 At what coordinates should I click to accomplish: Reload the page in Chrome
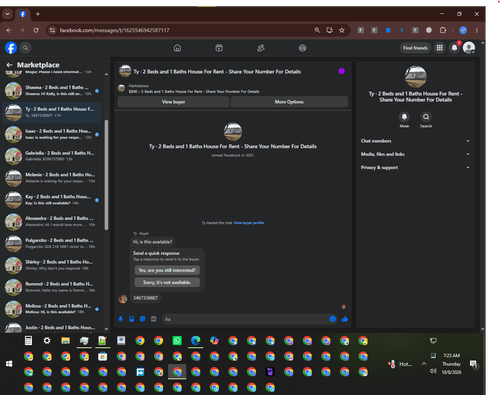tap(36, 30)
